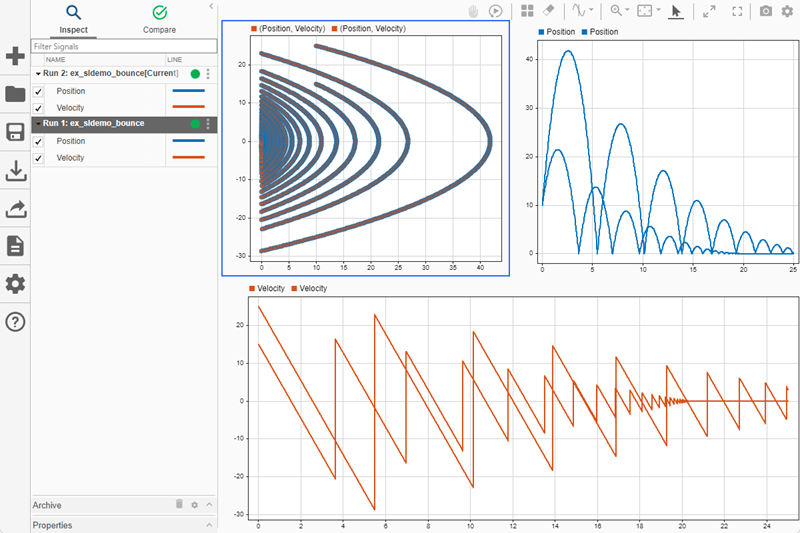Click the Filter Signals search field

(124, 47)
